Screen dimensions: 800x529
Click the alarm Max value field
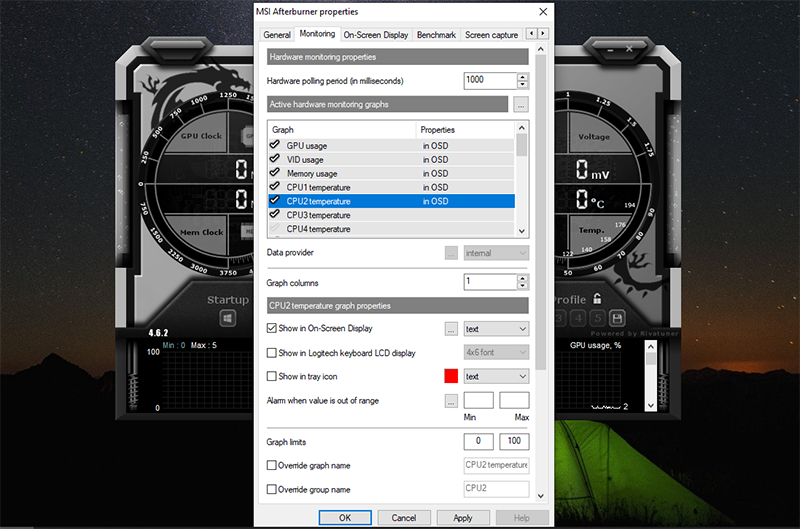coord(514,400)
